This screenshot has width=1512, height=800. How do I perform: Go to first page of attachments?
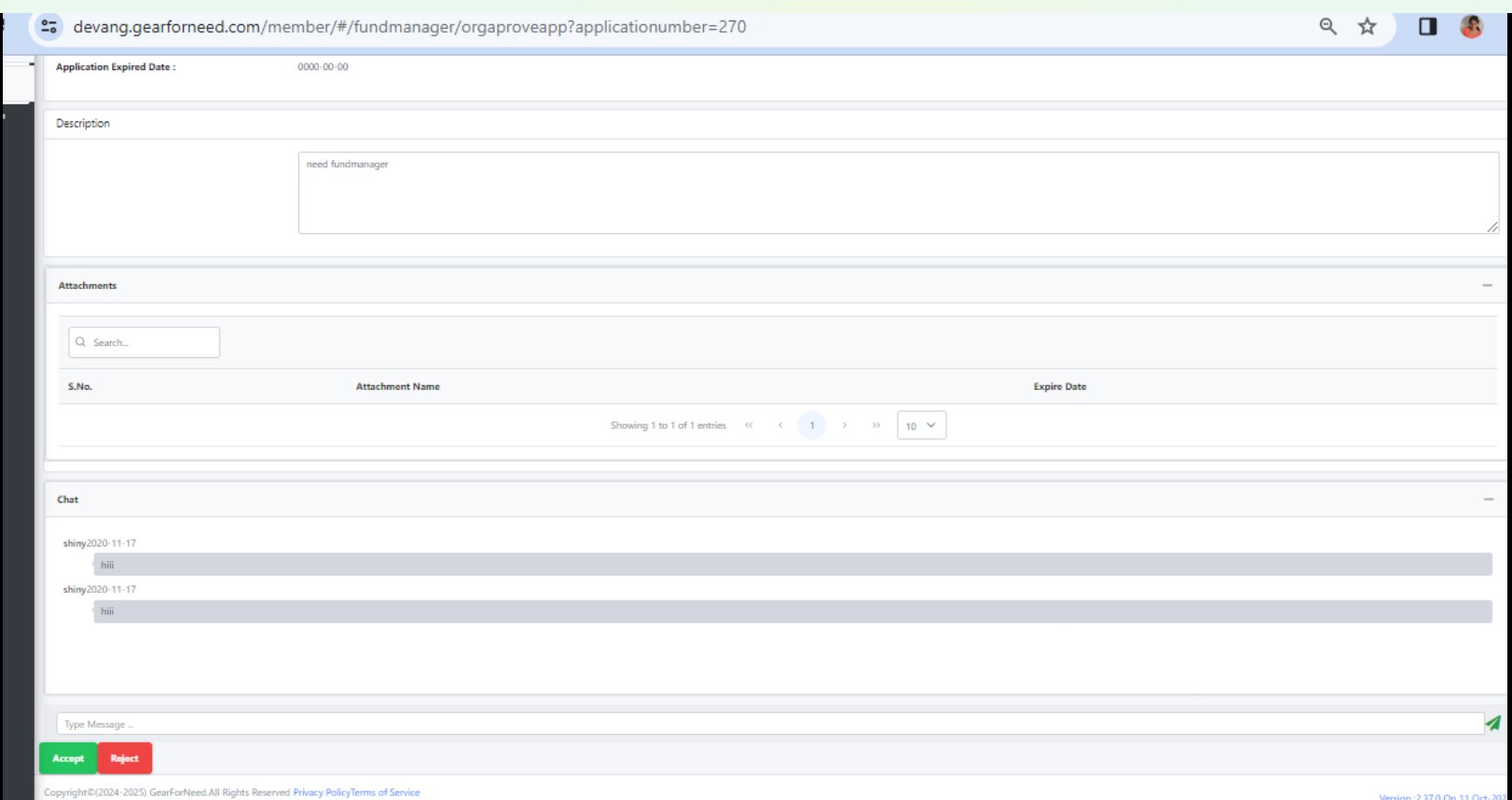pos(749,425)
